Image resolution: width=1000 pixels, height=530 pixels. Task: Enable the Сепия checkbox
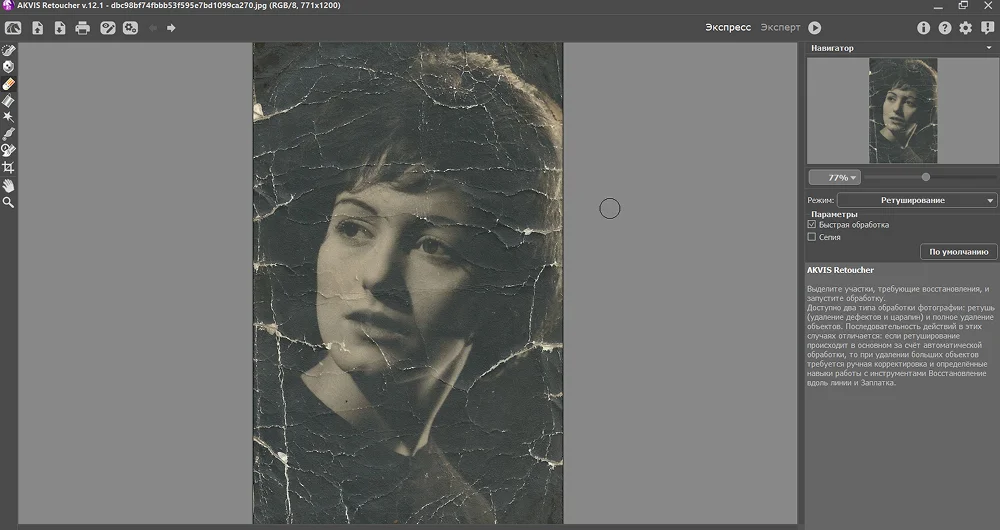point(812,237)
